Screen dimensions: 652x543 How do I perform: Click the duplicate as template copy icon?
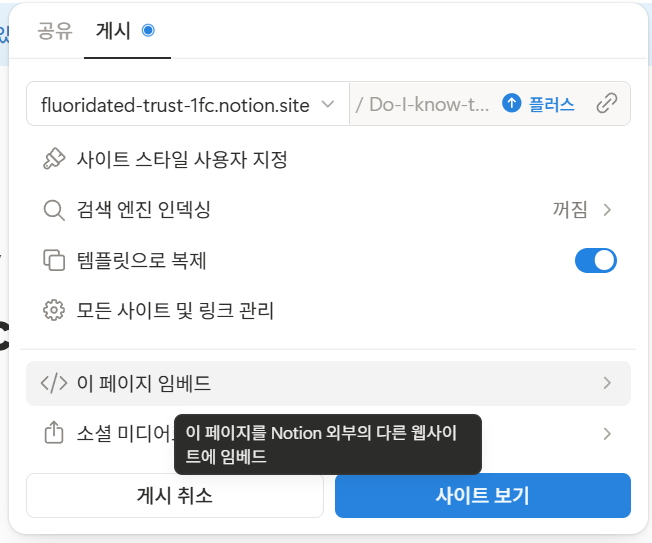(54, 260)
